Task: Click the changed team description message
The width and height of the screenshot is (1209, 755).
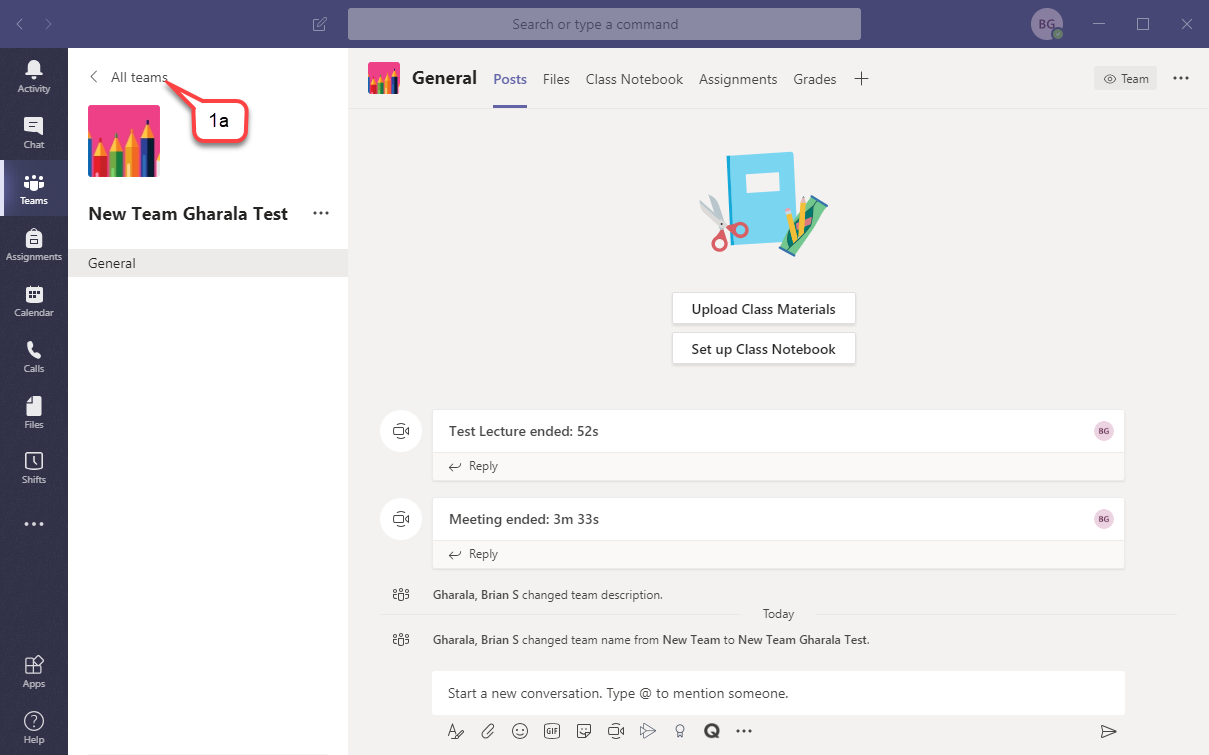Action: tap(548, 595)
